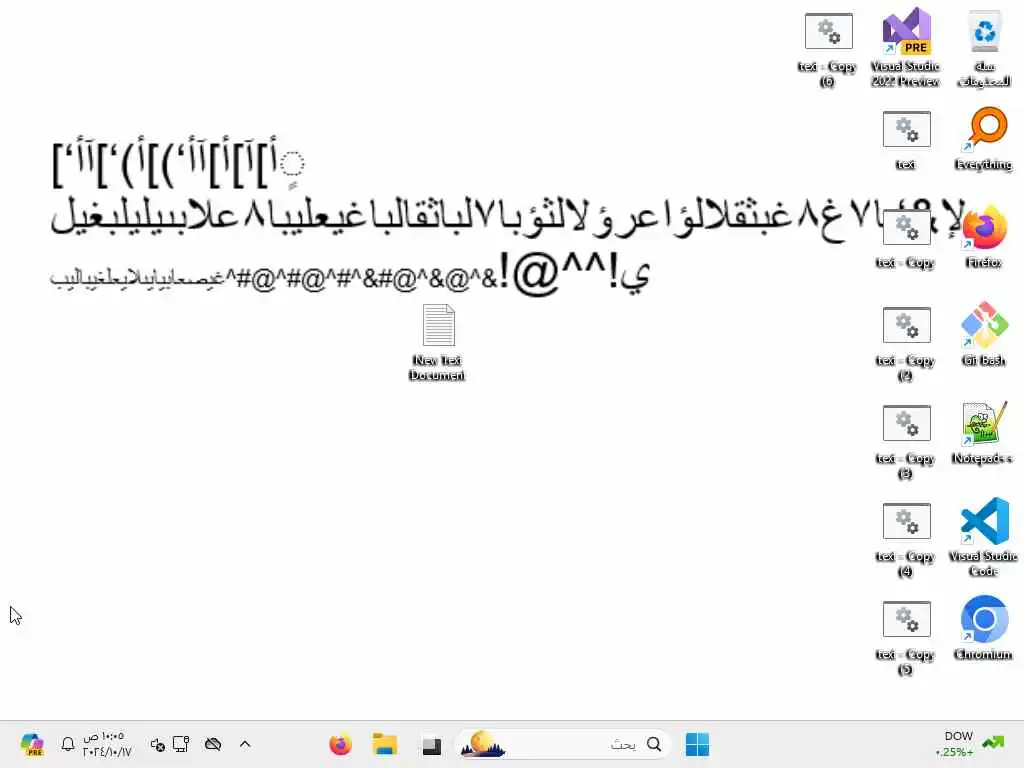Click the search highlight image in search box

(x=483, y=744)
